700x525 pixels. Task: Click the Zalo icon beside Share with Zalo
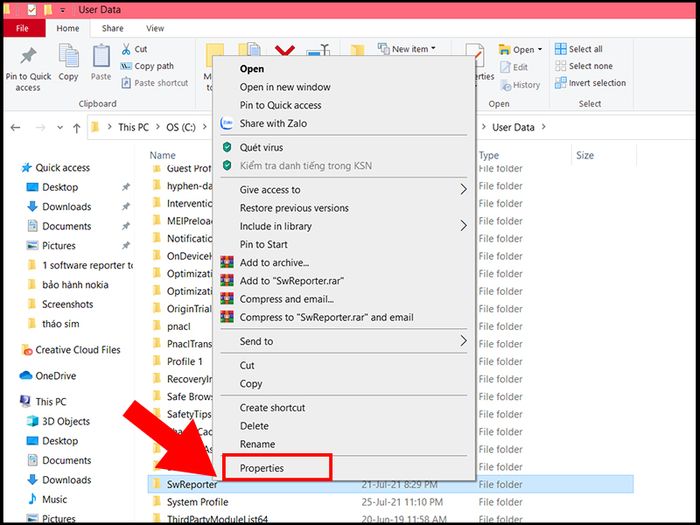pyautogui.click(x=227, y=124)
